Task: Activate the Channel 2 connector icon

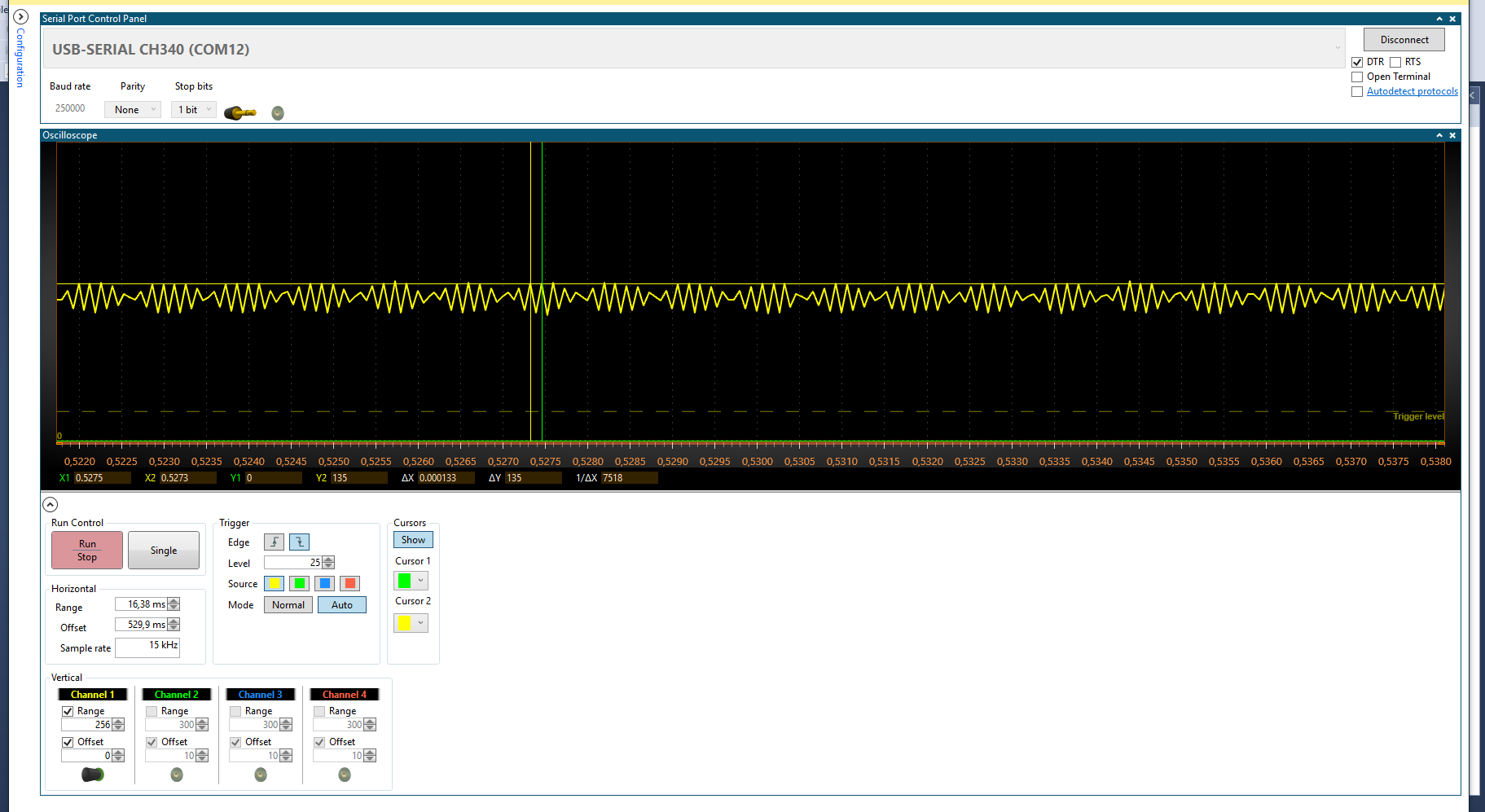Action: pos(177,775)
